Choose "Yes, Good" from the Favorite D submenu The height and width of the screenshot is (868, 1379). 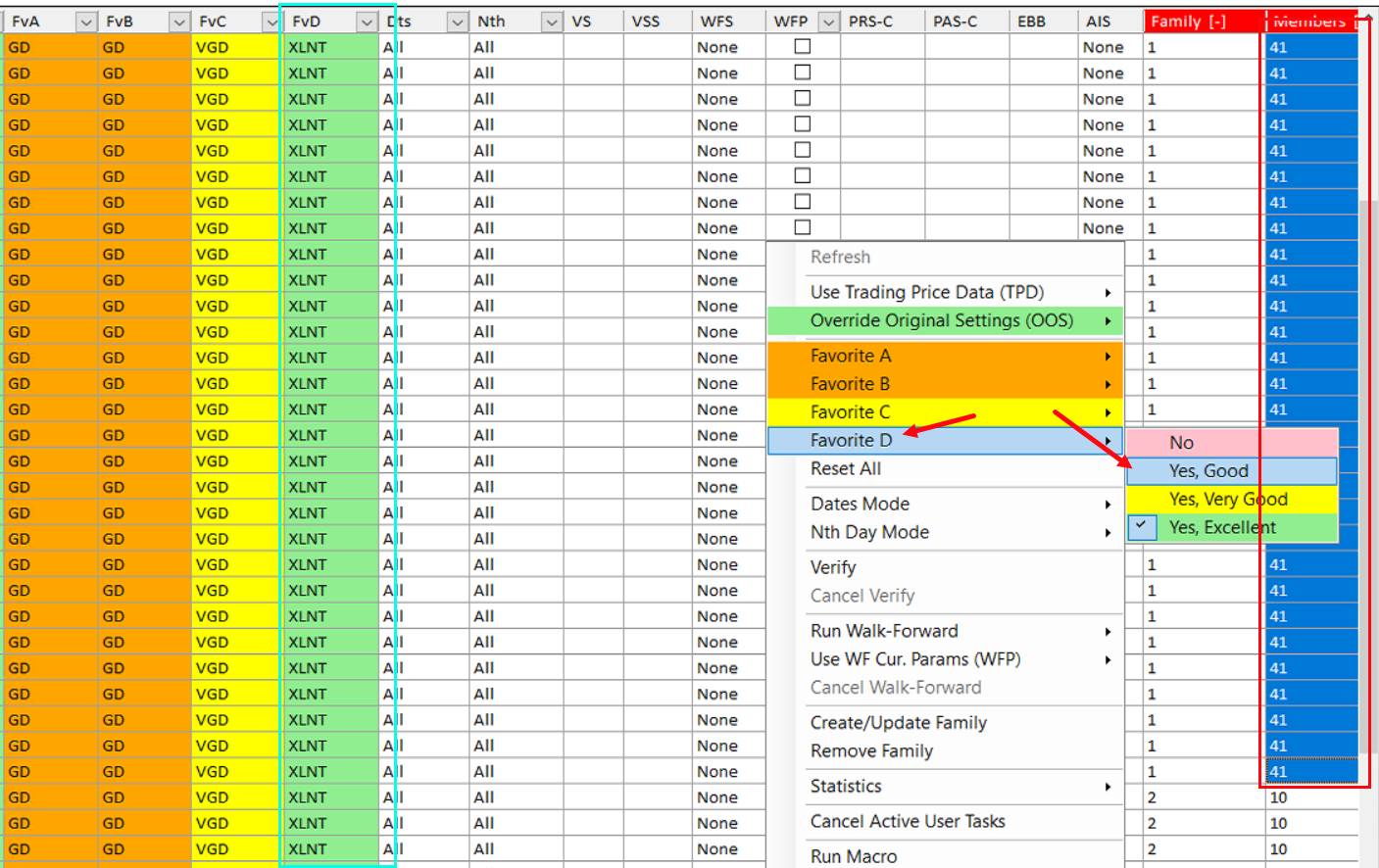1208,471
